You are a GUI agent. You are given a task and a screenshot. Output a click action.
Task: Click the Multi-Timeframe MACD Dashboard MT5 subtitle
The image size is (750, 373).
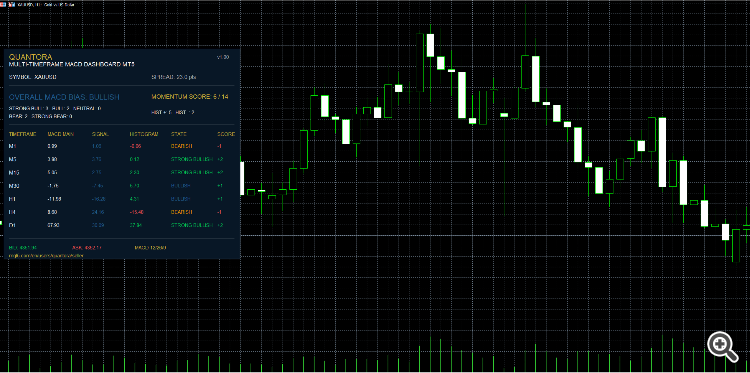point(72,64)
